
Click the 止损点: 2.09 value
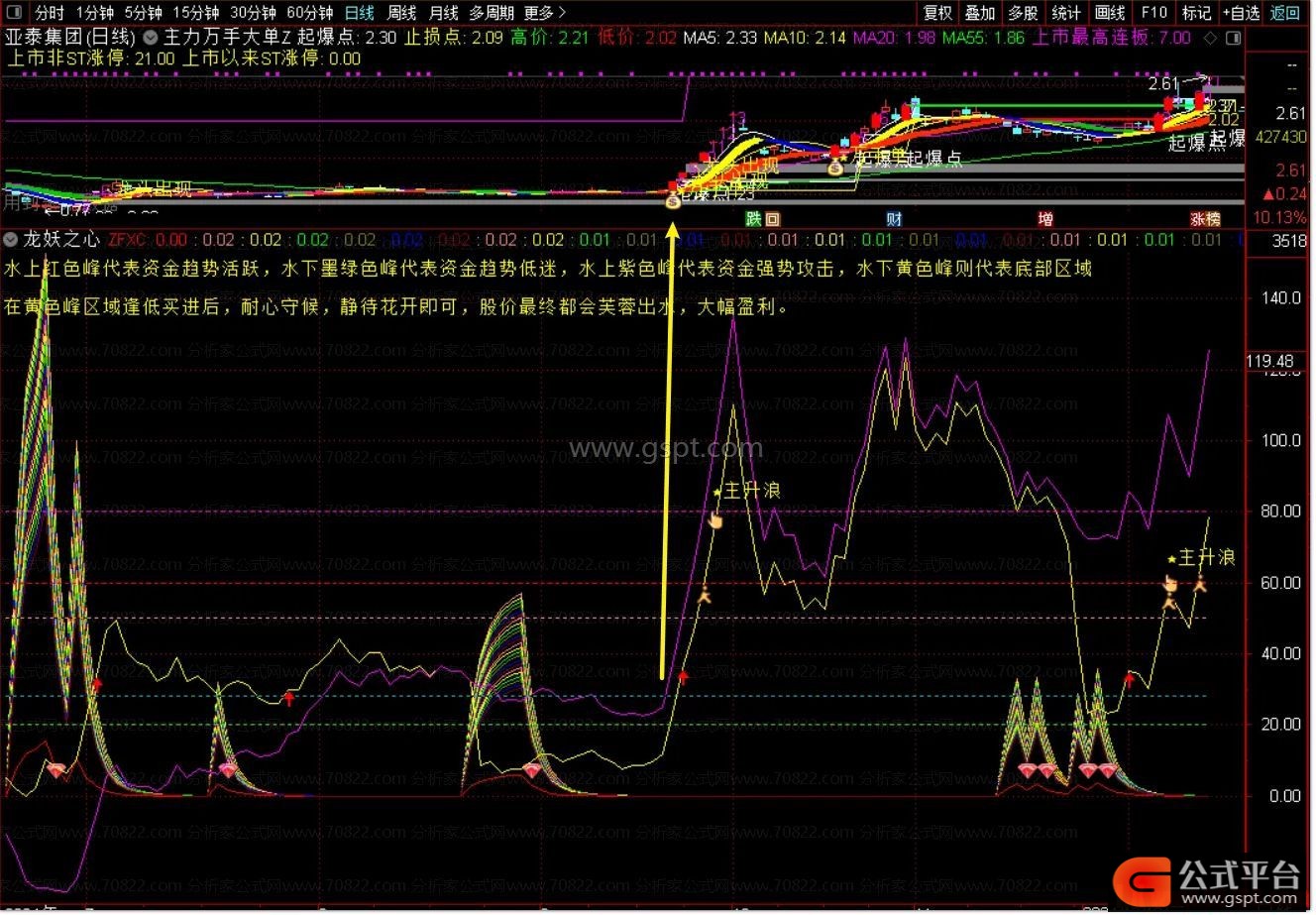[x=454, y=38]
